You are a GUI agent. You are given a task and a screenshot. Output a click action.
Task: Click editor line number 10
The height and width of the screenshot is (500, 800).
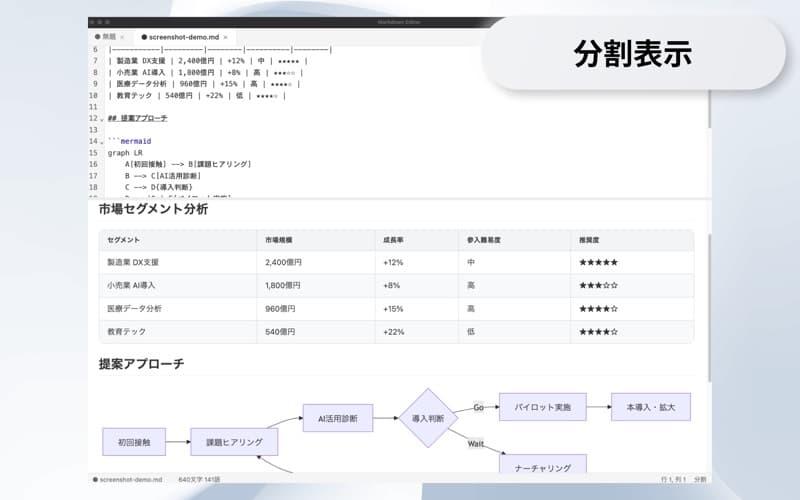(x=93, y=95)
